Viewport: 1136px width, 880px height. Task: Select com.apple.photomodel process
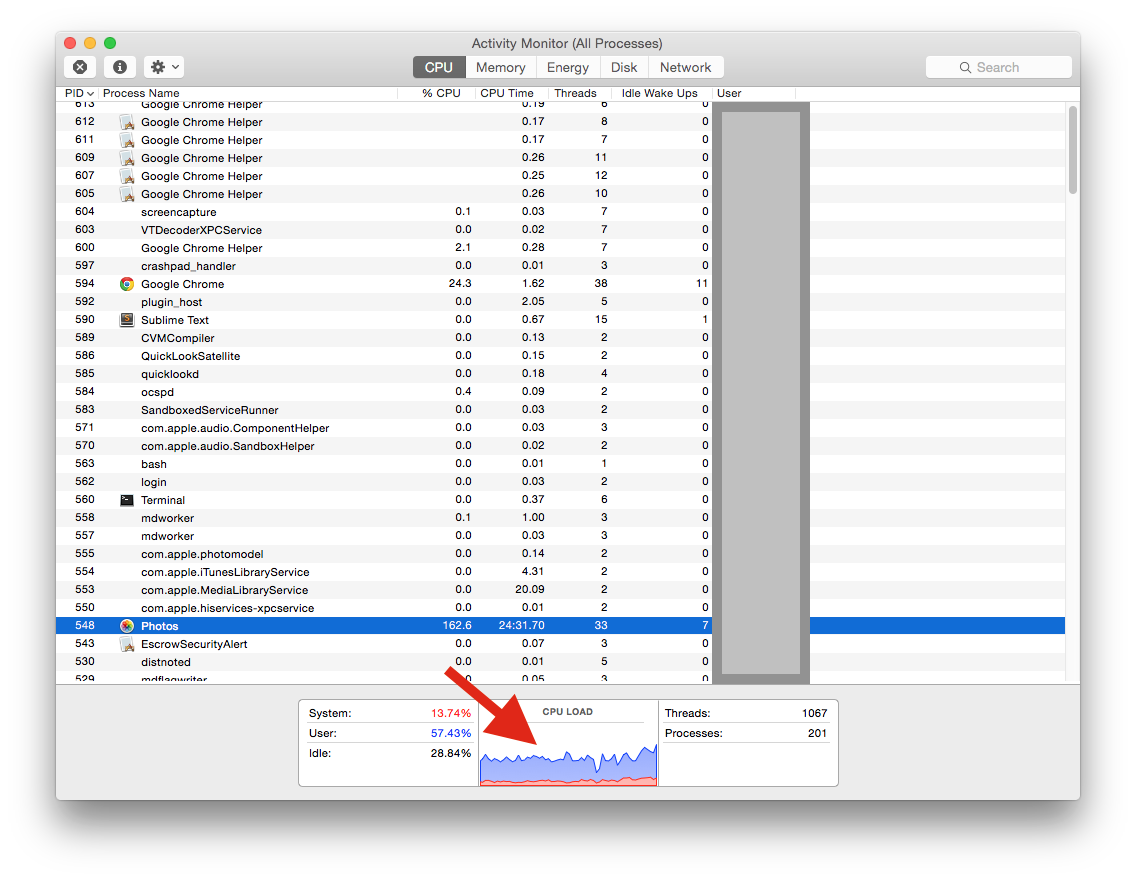point(560,554)
